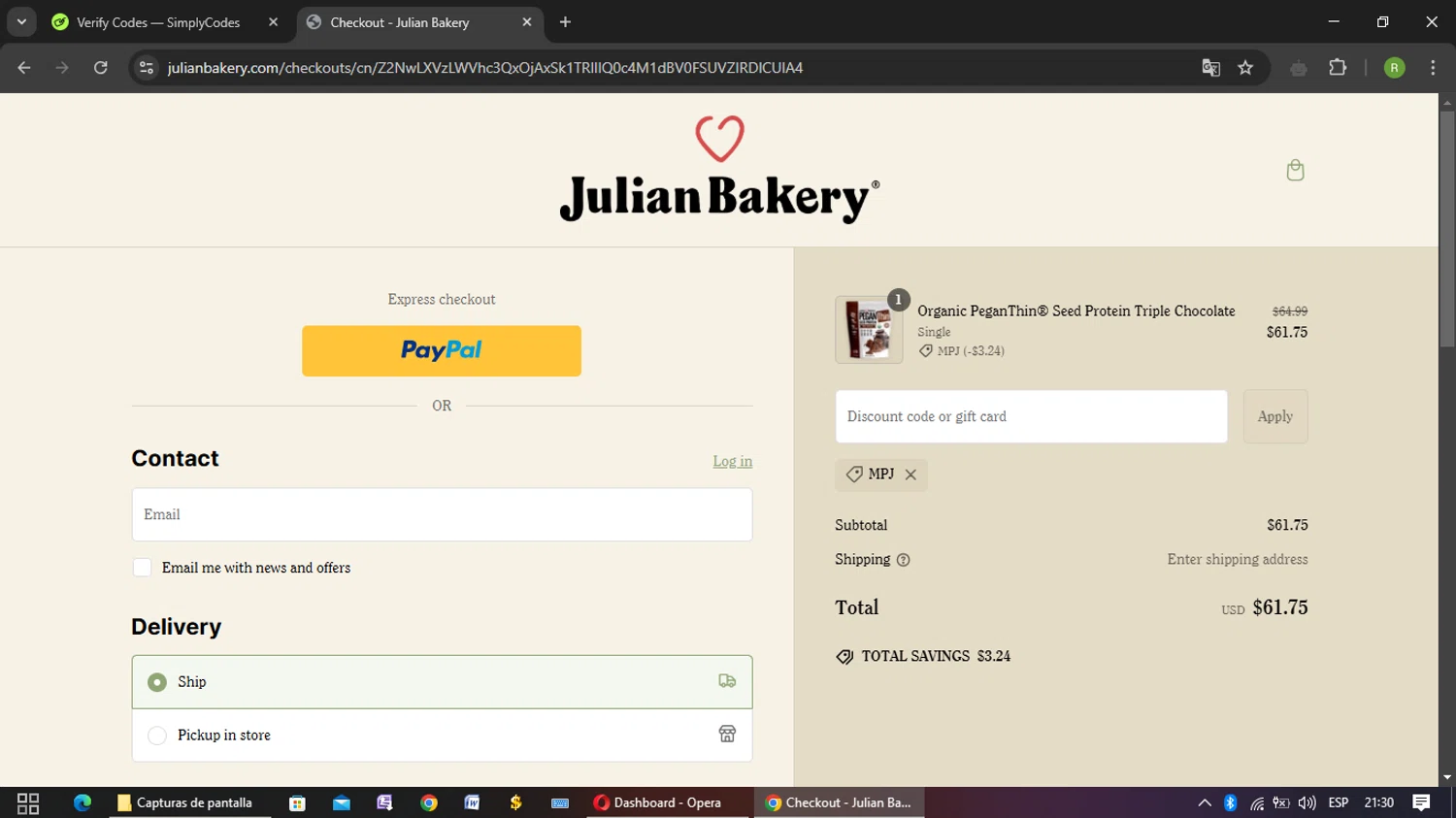The width and height of the screenshot is (1456, 818).
Task: Open the notifications center
Action: point(1421,802)
